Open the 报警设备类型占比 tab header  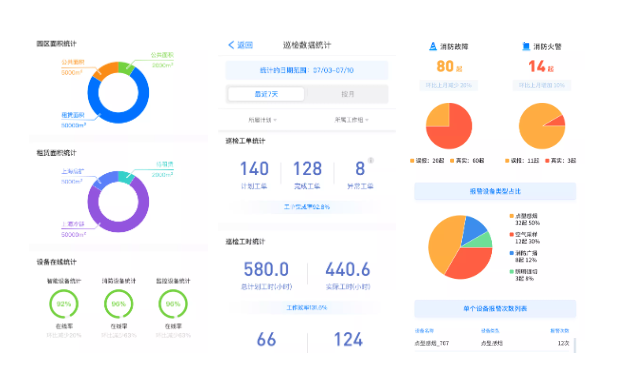tap(495, 191)
